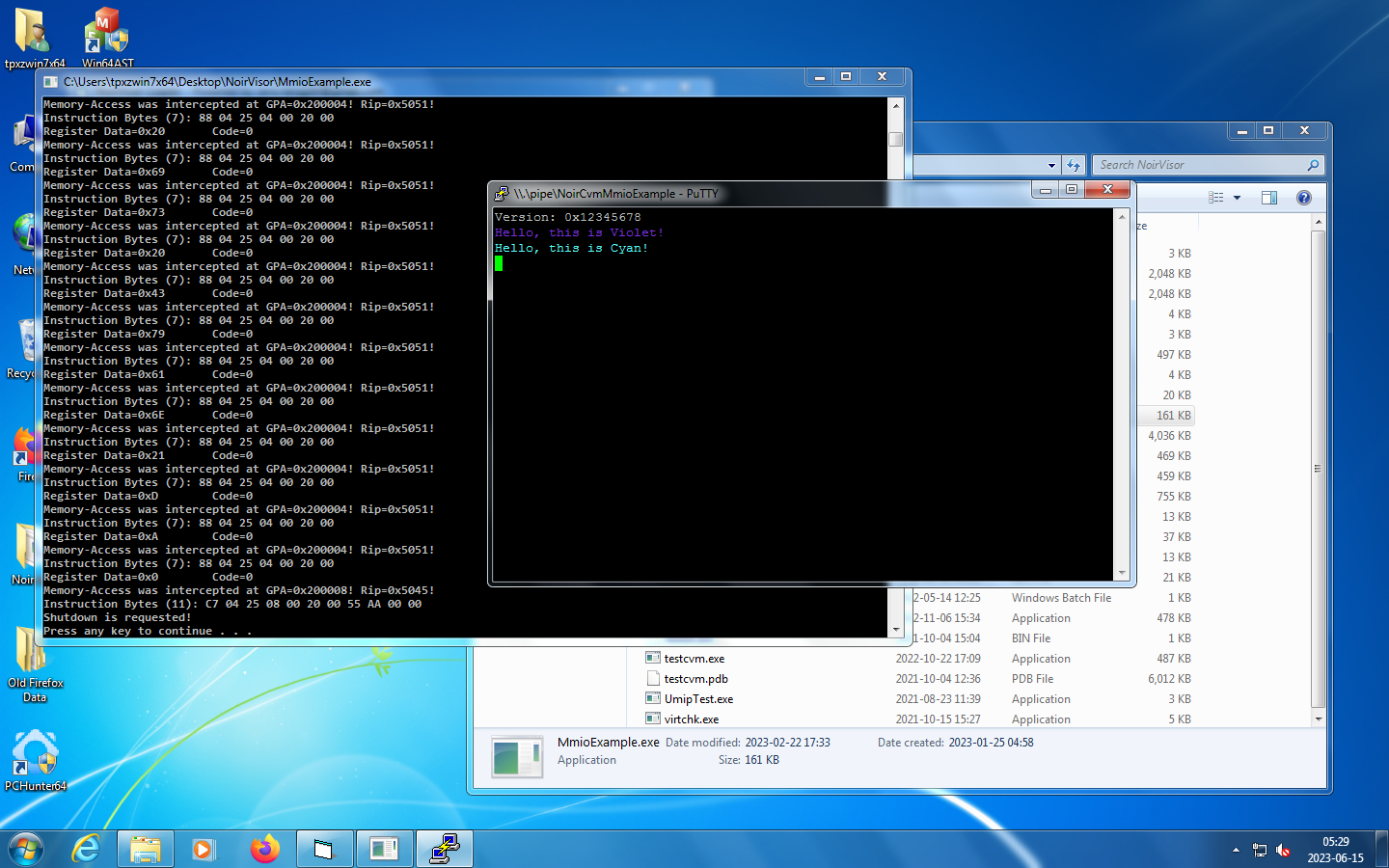
Task: Select virtchk.exe in Explorer
Action: 692,719
